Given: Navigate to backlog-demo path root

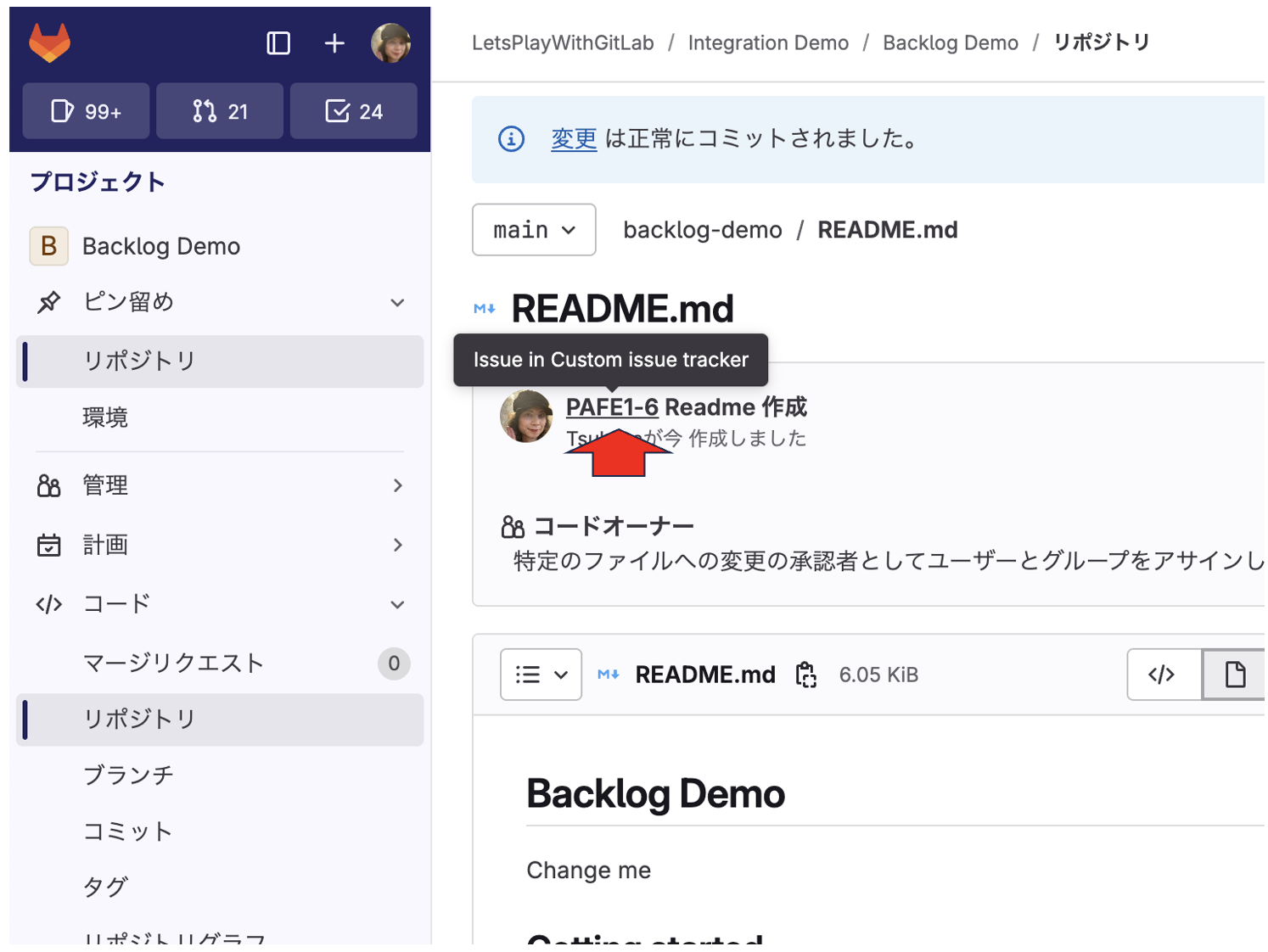Looking at the screenshot, I should coord(703,230).
